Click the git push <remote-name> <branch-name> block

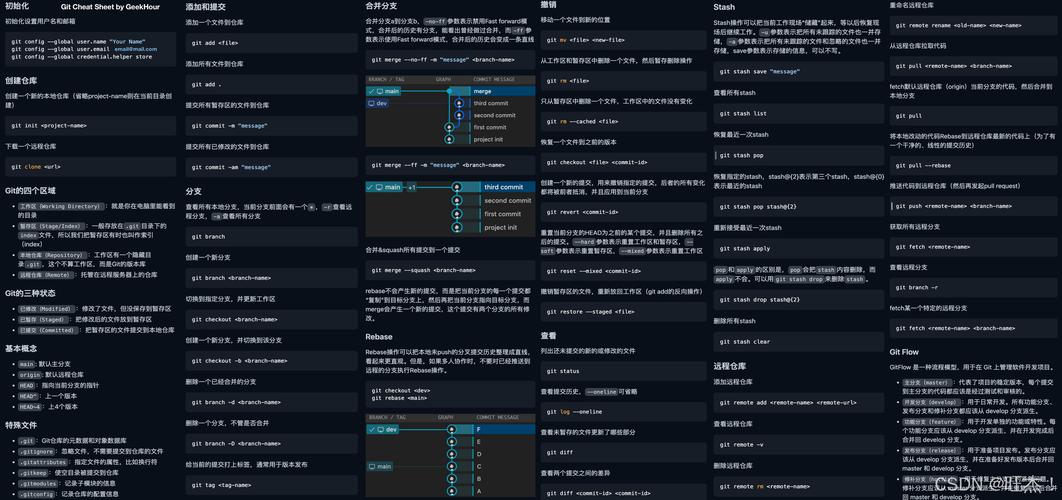tap(973, 206)
